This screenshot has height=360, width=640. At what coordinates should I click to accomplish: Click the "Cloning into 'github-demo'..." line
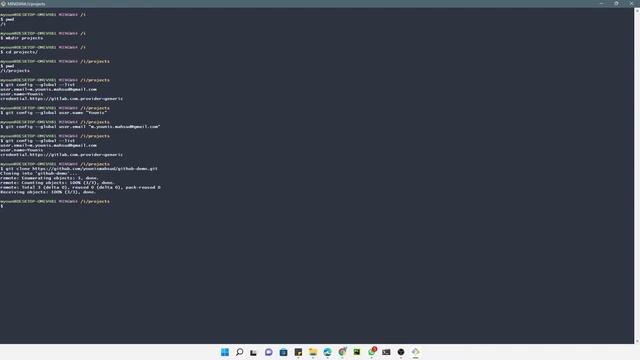tap(39, 173)
